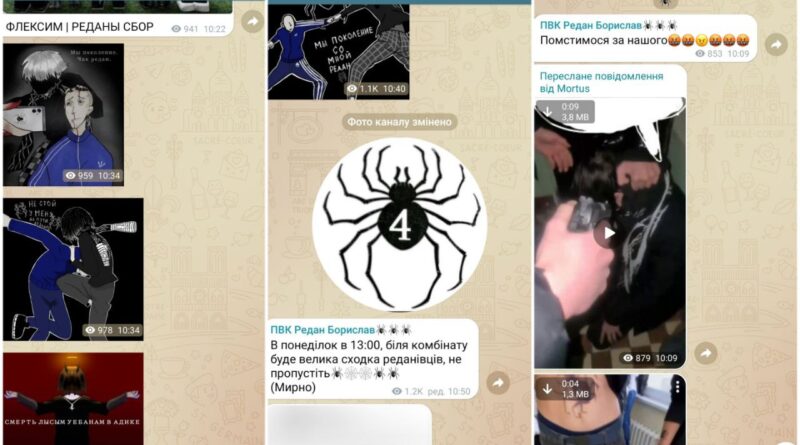Image resolution: width=800 pixels, height=445 pixels.
Task: Select the Переслане повідомлення label
Action: [x=602, y=76]
